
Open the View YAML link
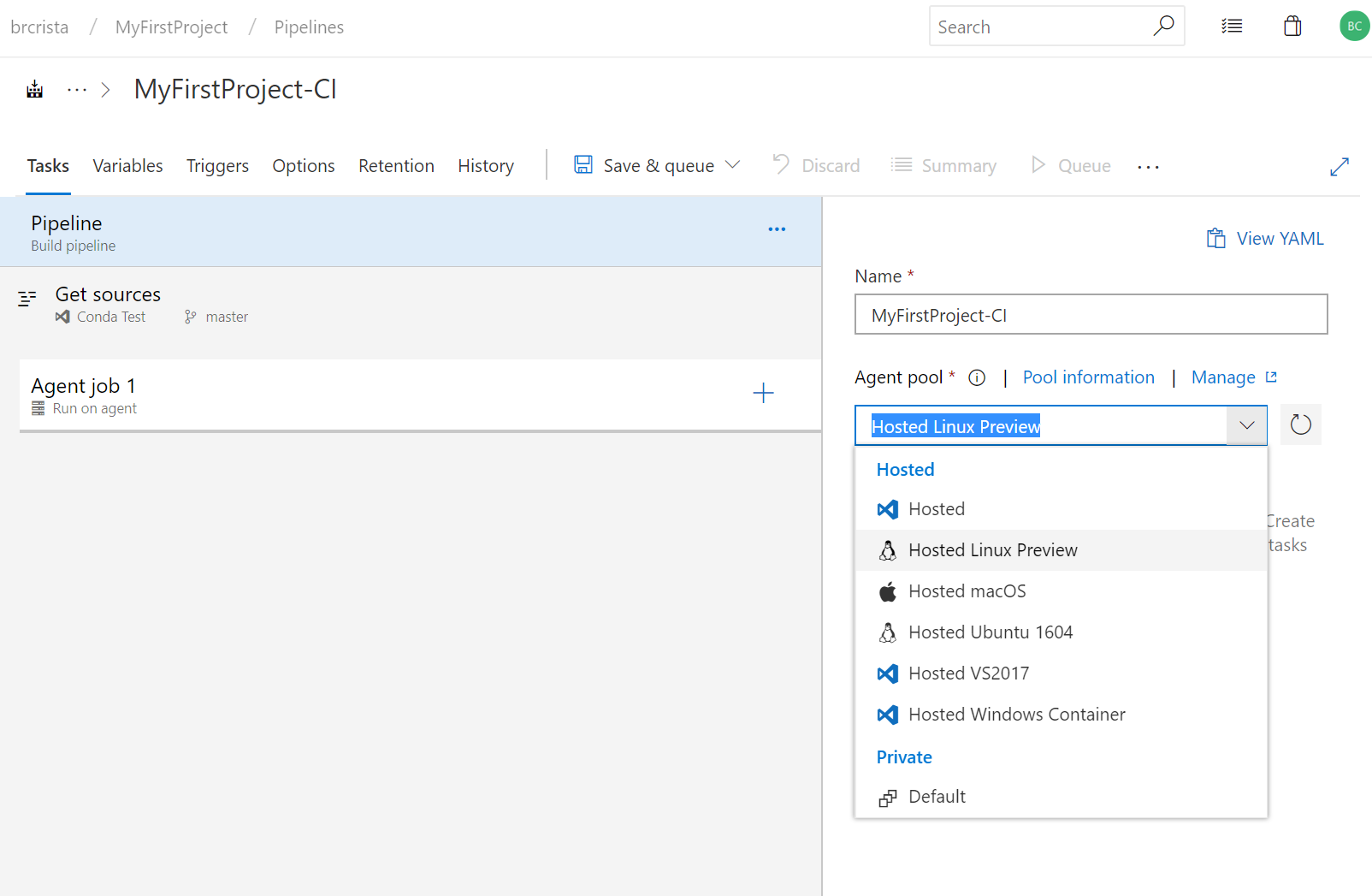[x=1265, y=238]
